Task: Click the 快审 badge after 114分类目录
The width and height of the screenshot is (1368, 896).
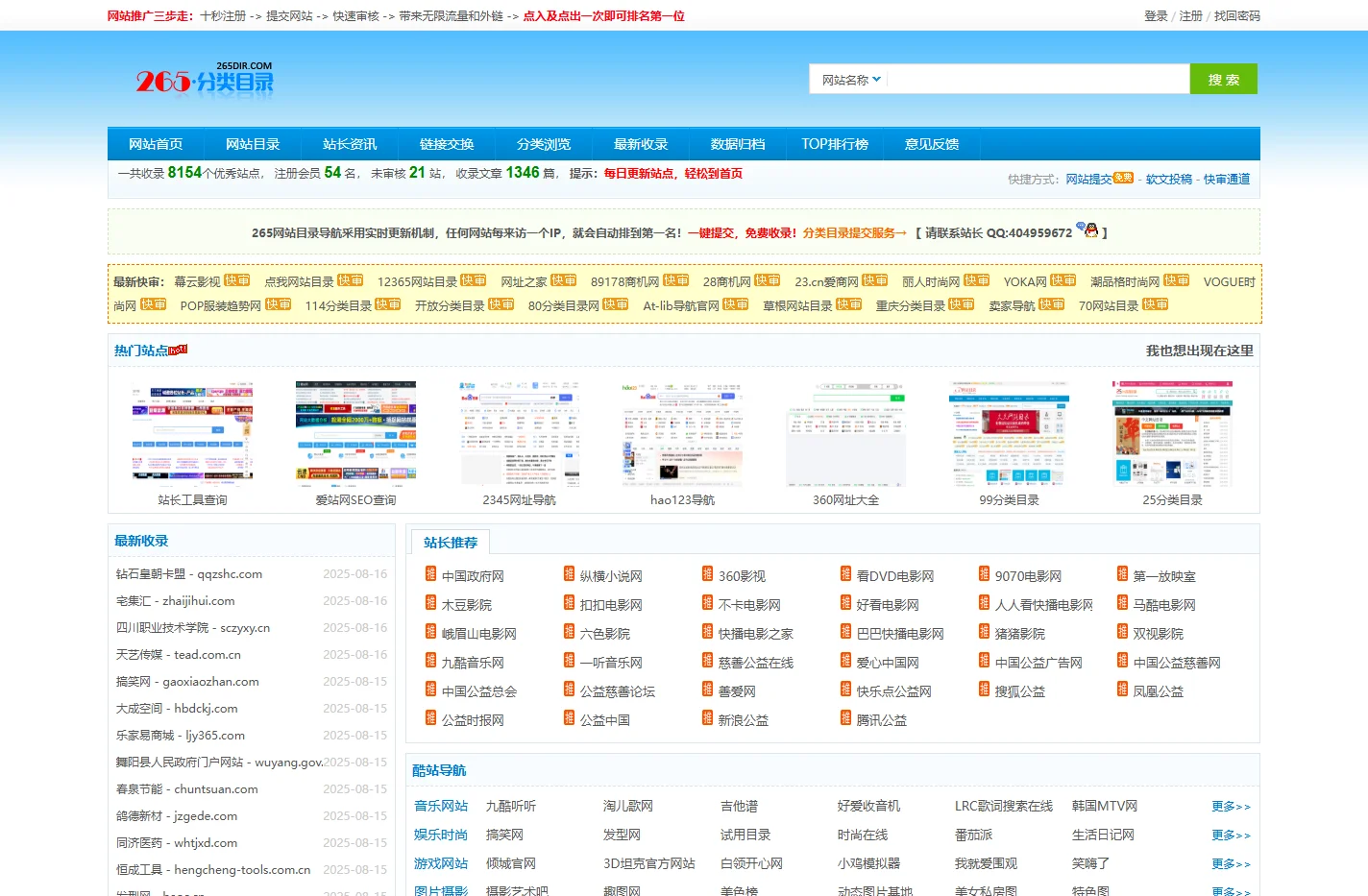Action: [x=388, y=304]
